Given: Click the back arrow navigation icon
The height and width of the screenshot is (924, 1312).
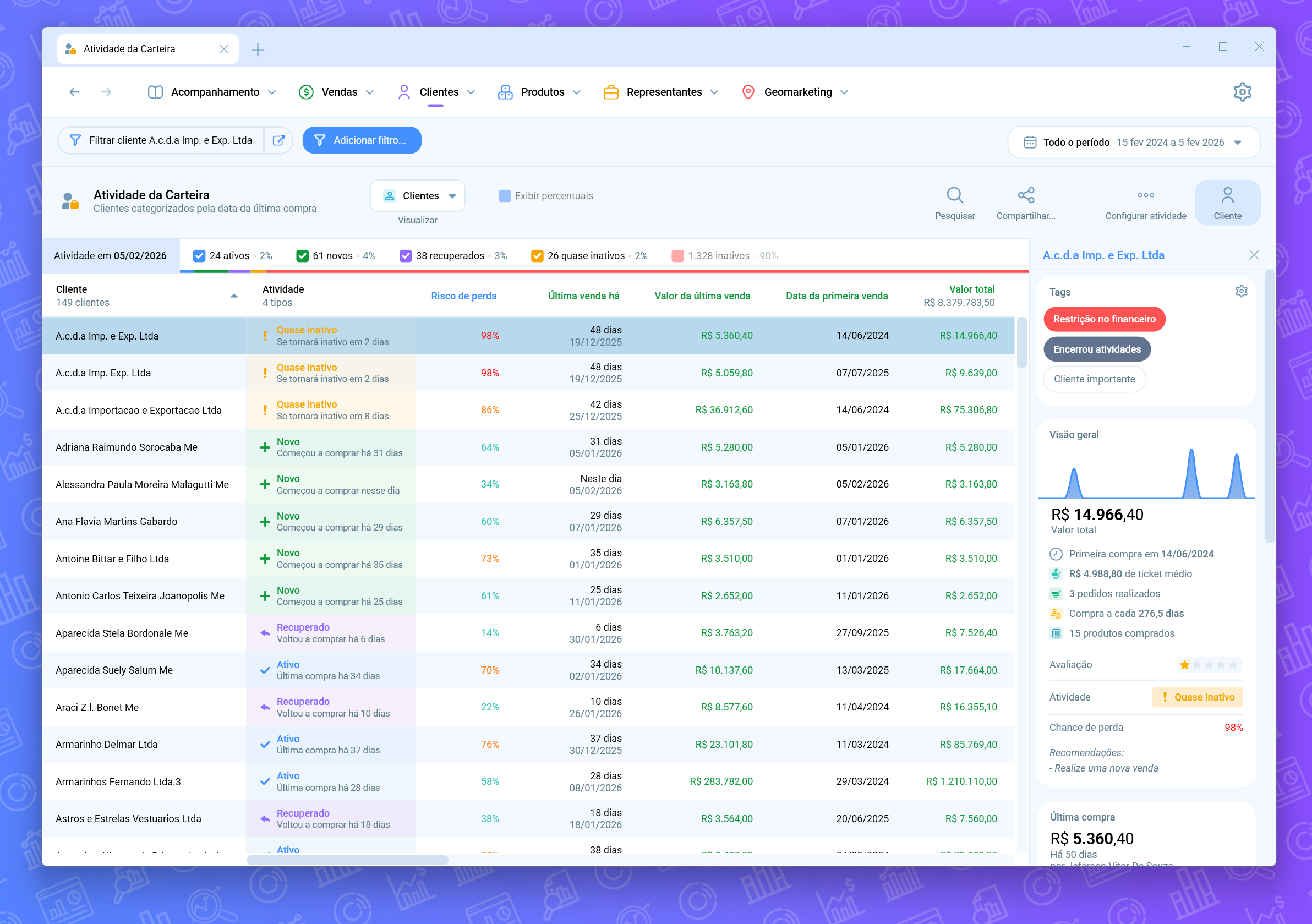Looking at the screenshot, I should 74,92.
